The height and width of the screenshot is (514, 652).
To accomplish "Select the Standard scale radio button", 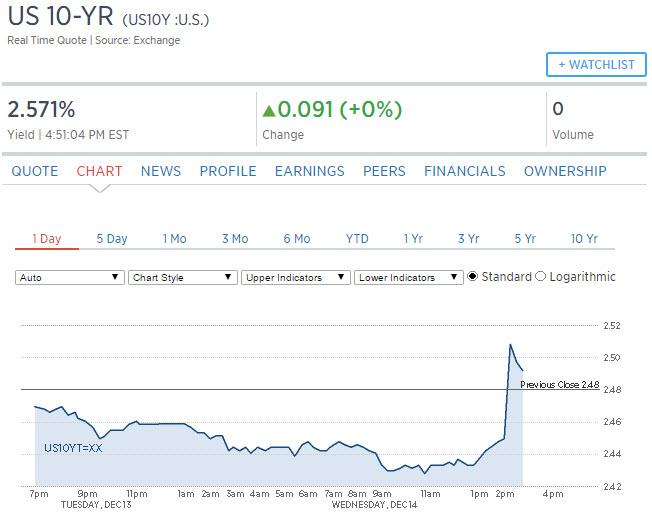I will coord(472,276).
